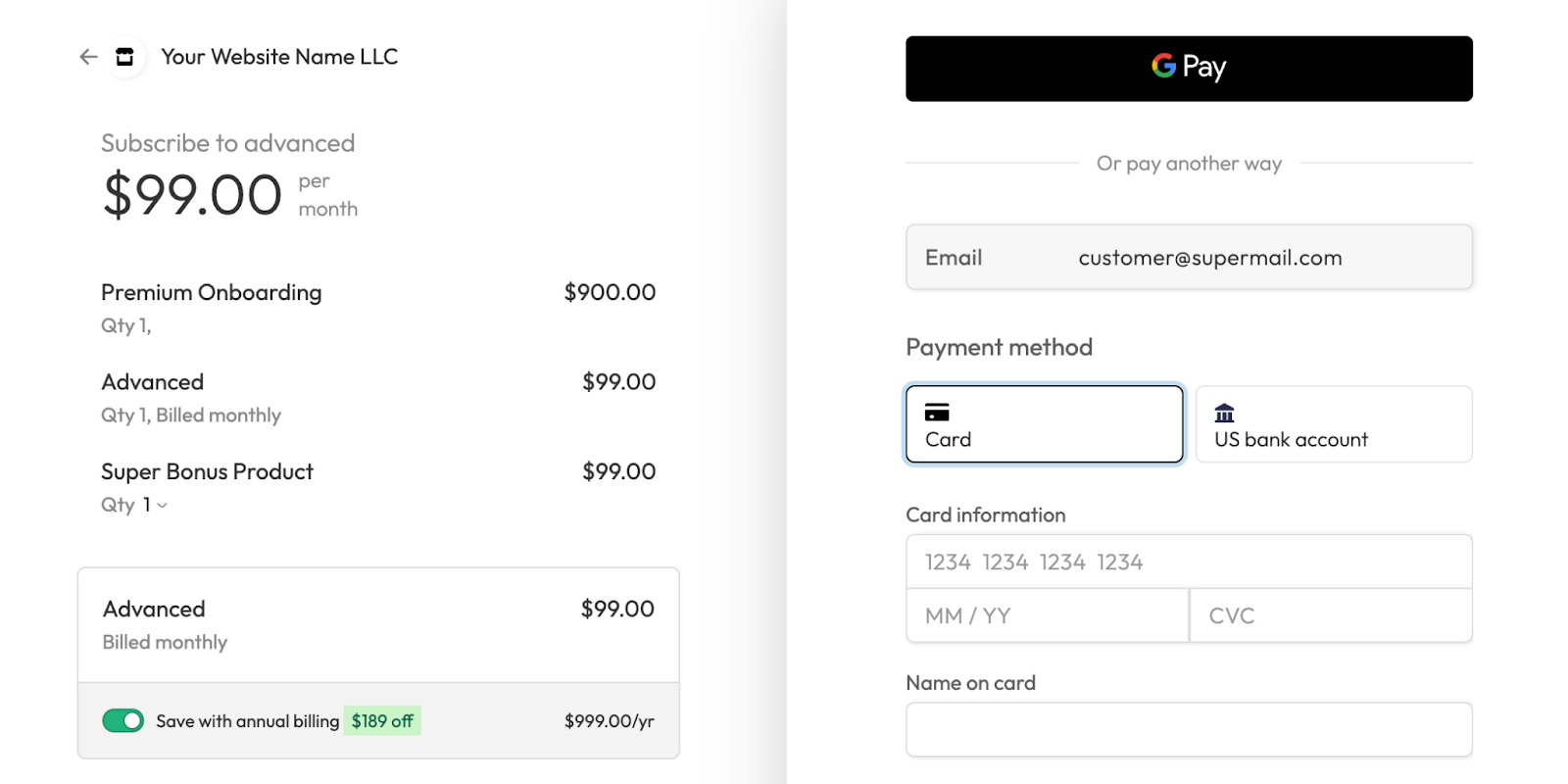Select US bank account payment method
1568x784 pixels.
point(1333,424)
